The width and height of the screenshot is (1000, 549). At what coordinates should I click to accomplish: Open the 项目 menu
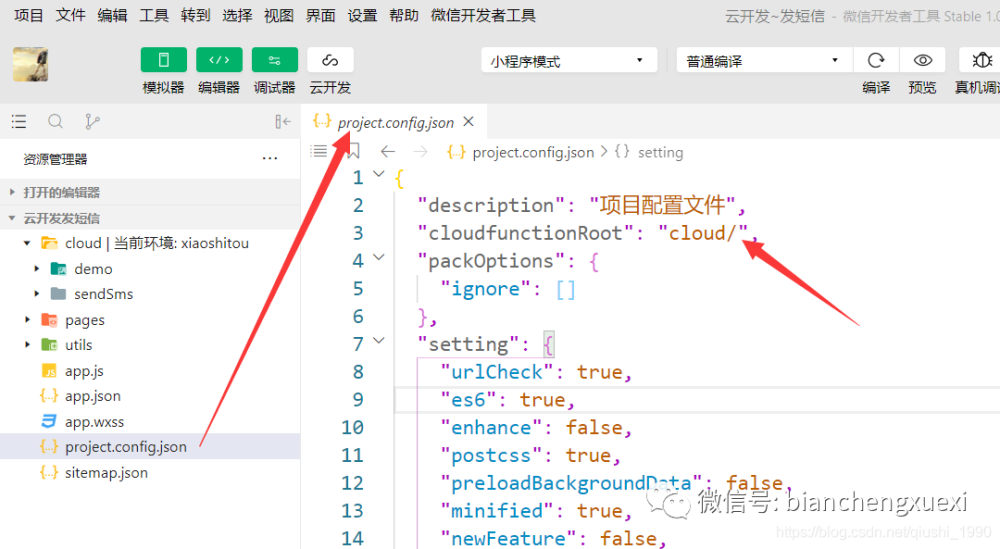tap(28, 15)
